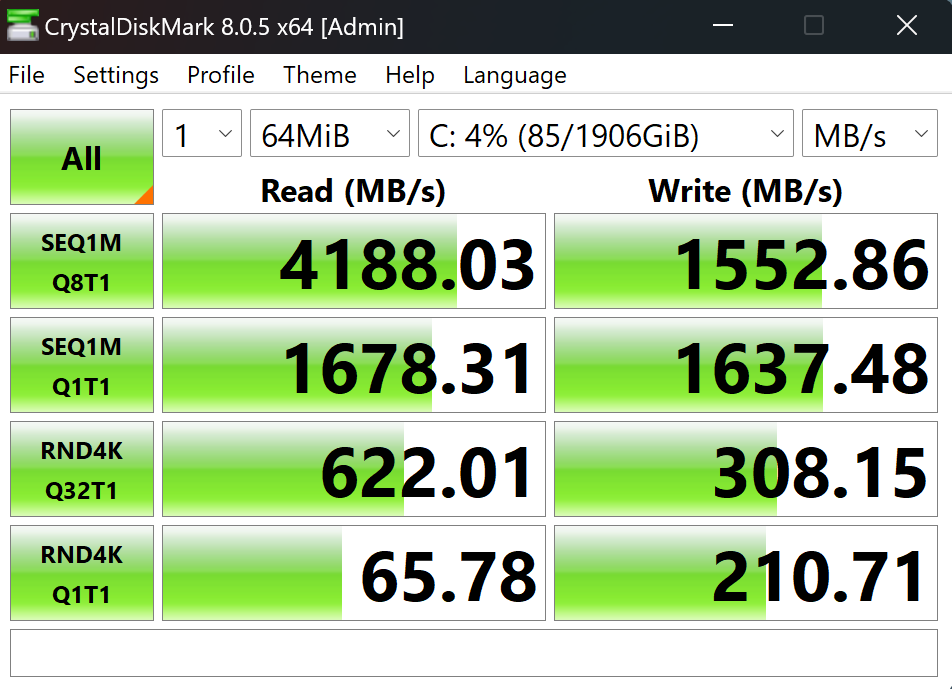The image size is (952, 689).
Task: Click the 210.71 random write result
Action: 746,572
